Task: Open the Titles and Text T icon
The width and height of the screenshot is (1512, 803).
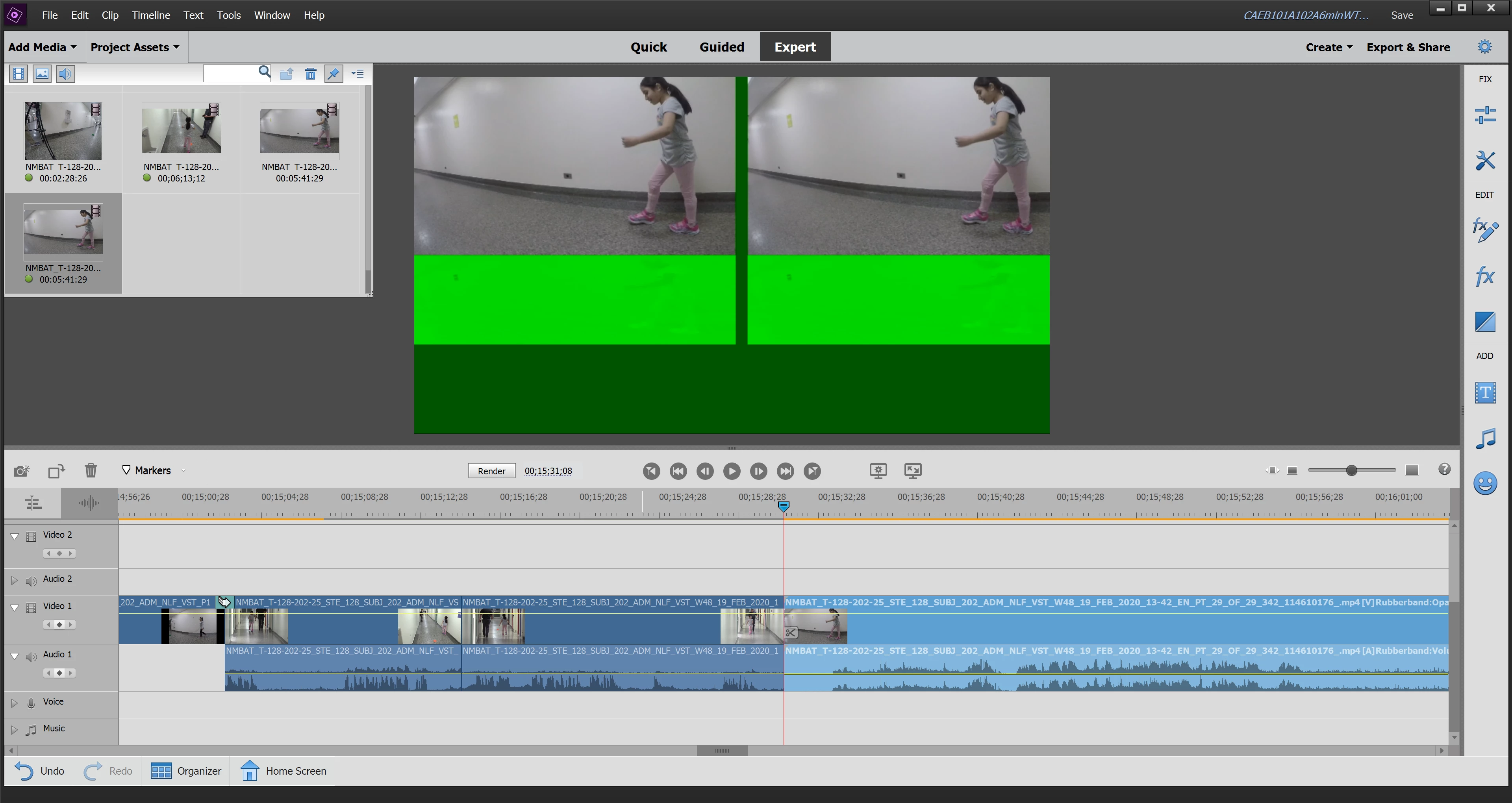Action: (1484, 393)
